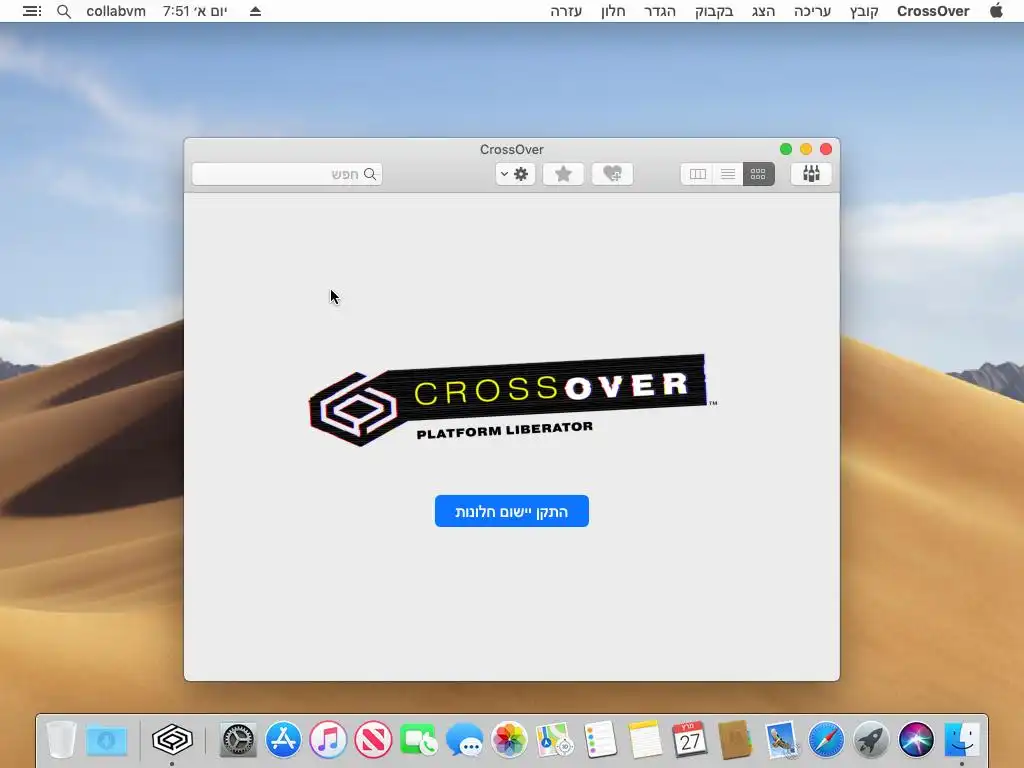The image size is (1024, 768).
Task: Open the gear actions dropdown
Action: 515,174
